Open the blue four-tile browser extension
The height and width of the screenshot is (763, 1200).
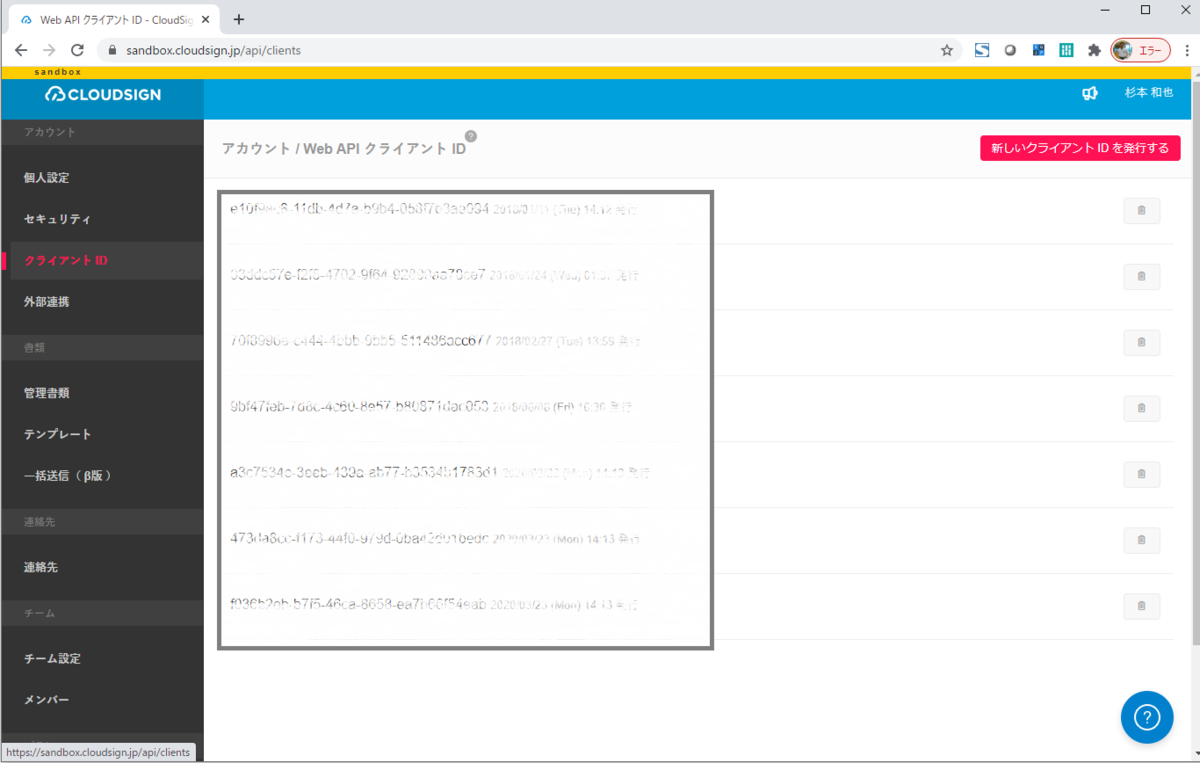[x=1038, y=50]
